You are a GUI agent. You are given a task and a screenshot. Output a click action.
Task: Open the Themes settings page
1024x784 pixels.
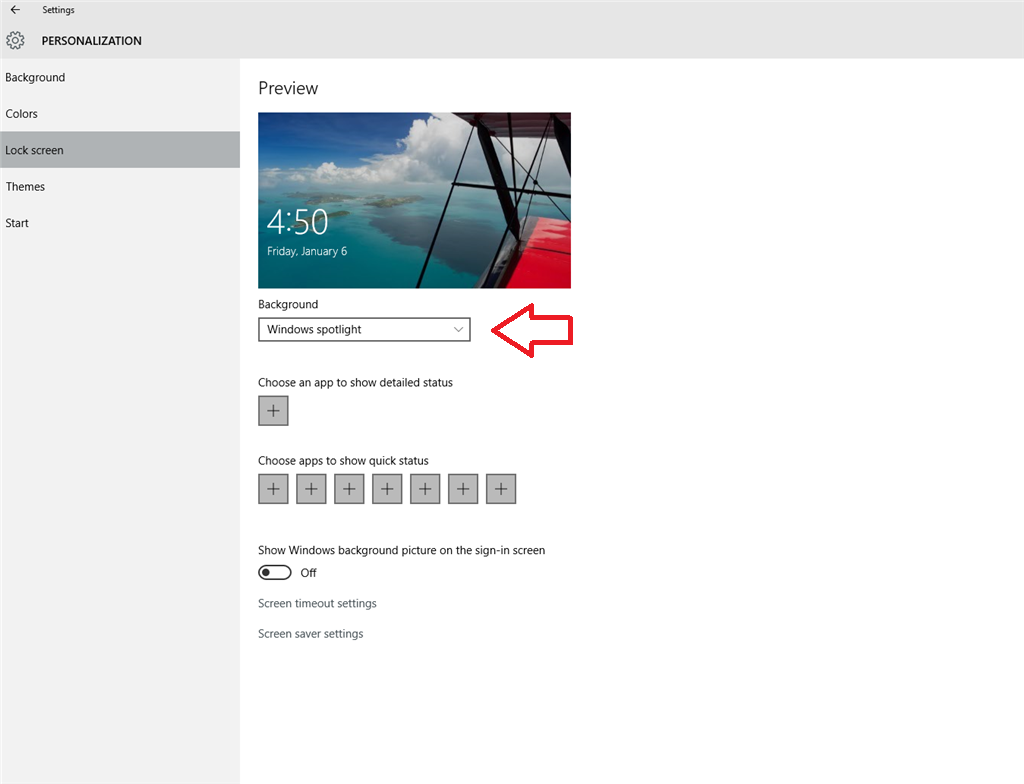click(120, 186)
